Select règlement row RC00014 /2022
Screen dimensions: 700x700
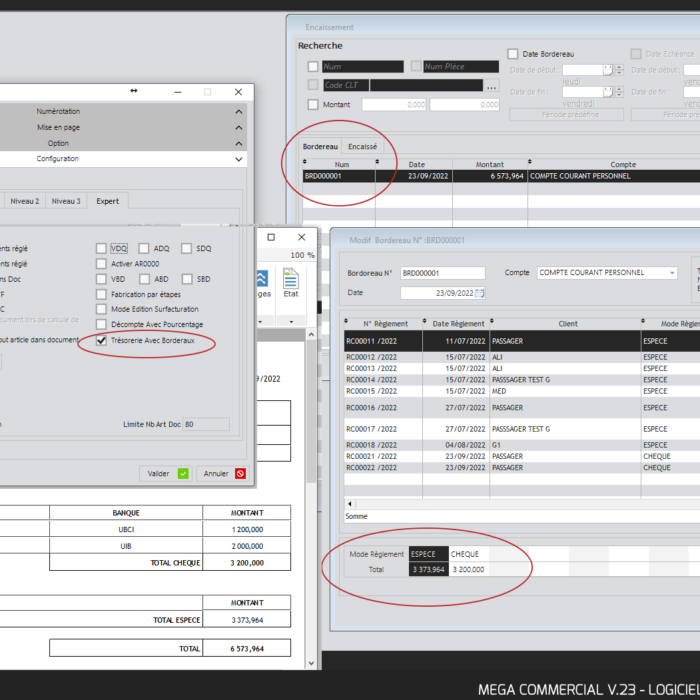(x=522, y=379)
